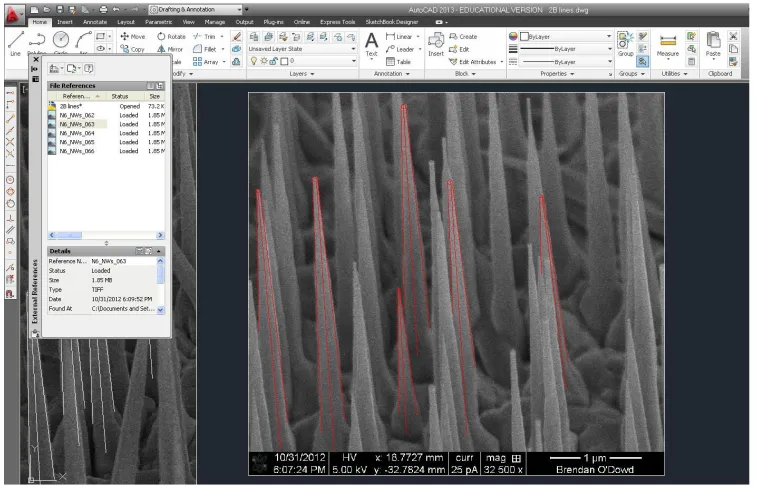Select the multiline Text tool

pos(371,44)
